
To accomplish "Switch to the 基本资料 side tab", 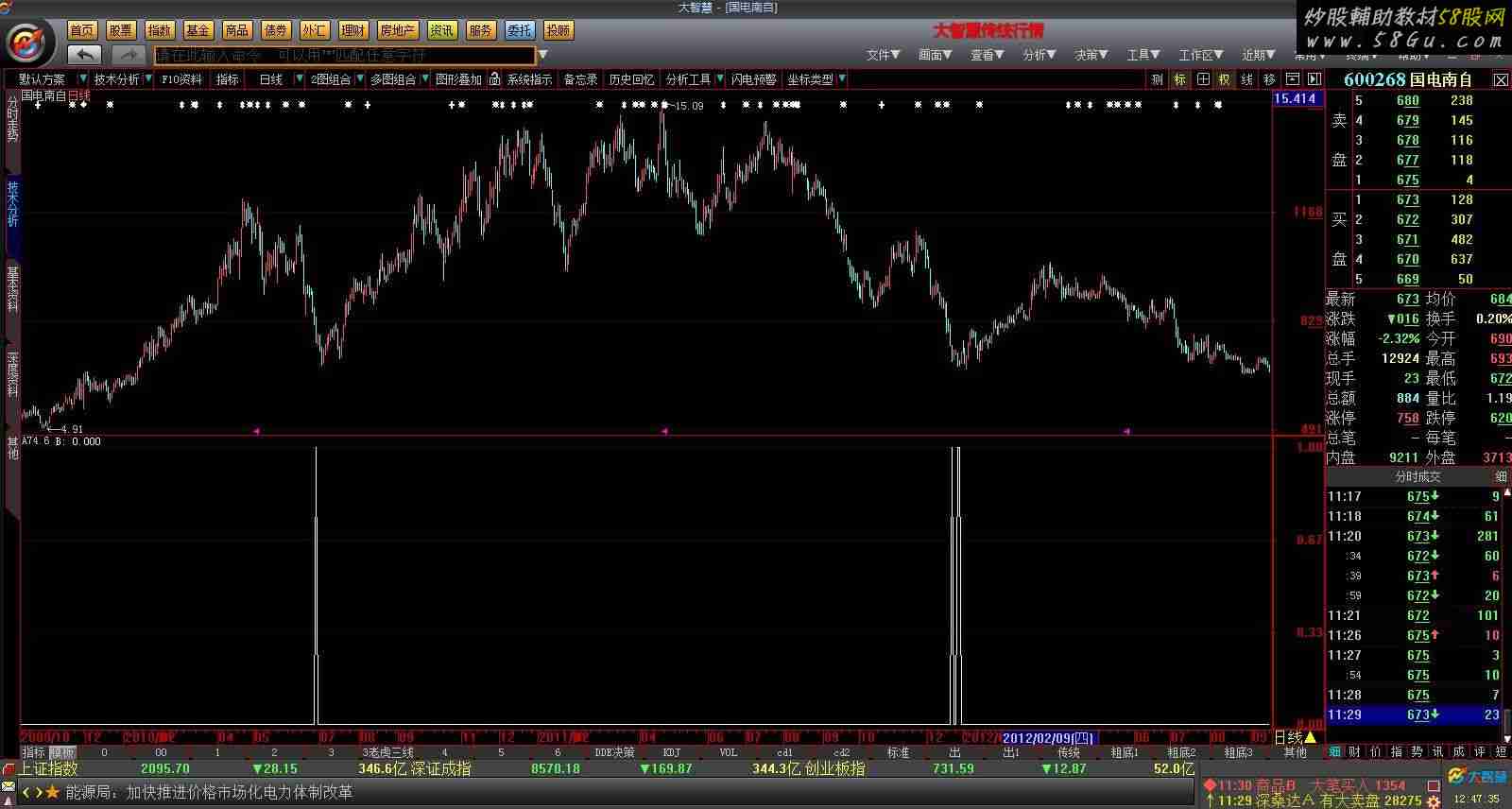I will click(x=12, y=289).
